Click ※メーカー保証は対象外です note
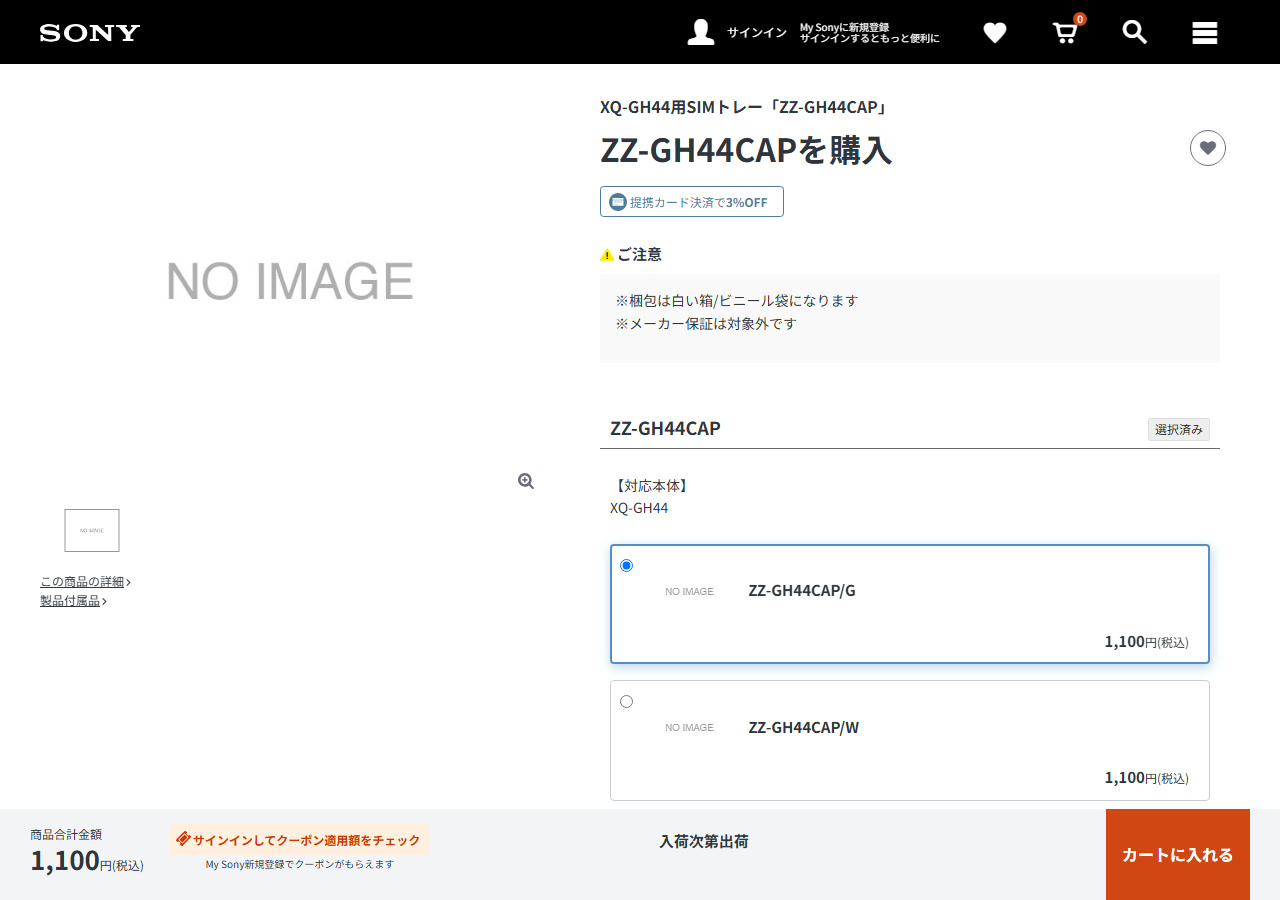The height and width of the screenshot is (900, 1280). 706,324
